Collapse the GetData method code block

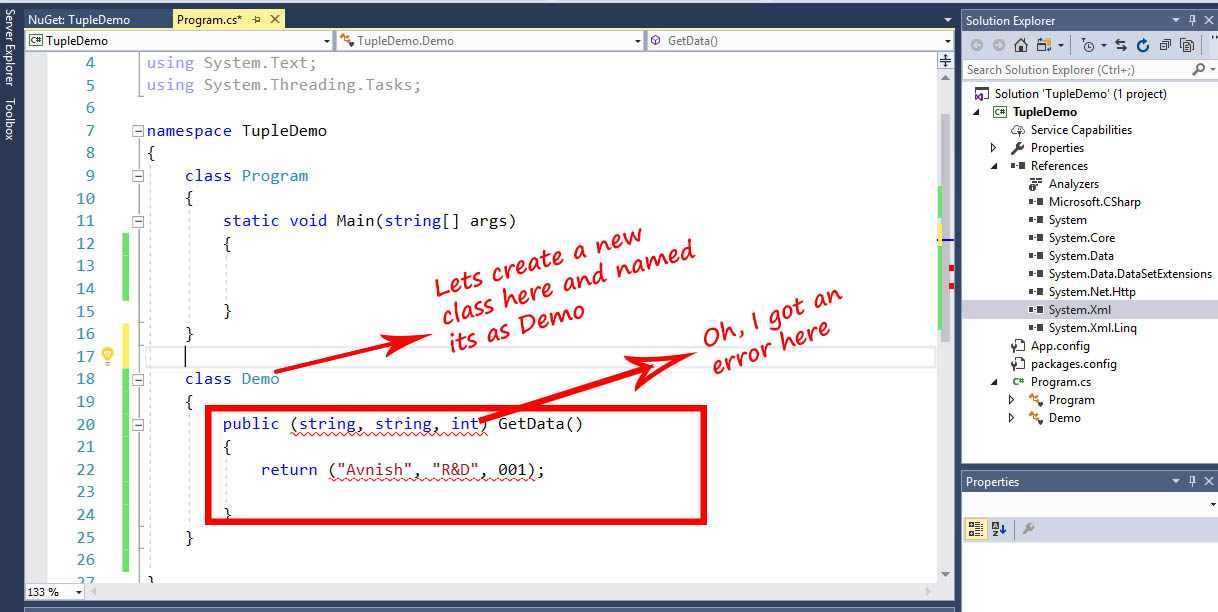(x=138, y=424)
